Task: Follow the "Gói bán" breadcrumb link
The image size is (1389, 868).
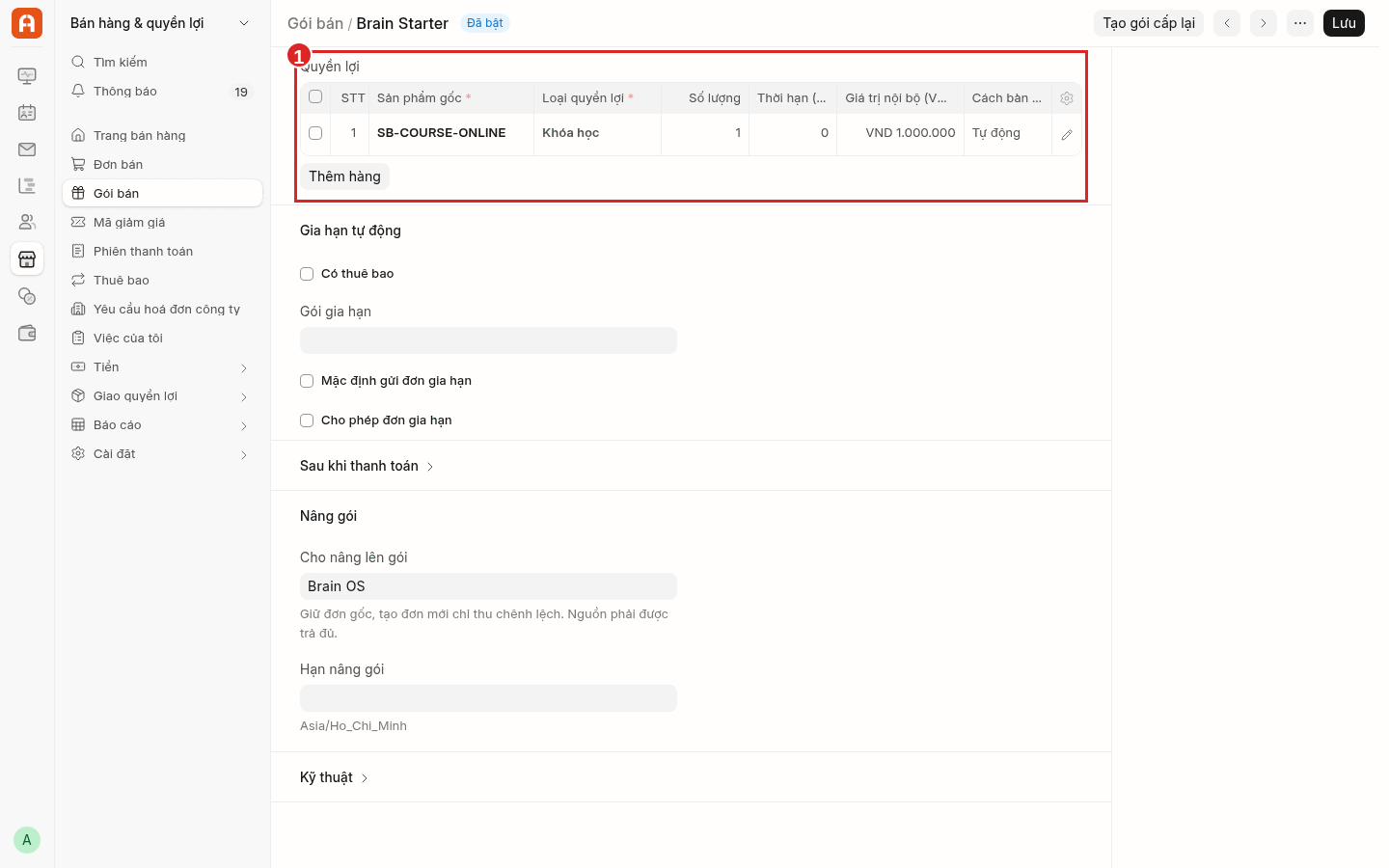Action: (x=315, y=23)
